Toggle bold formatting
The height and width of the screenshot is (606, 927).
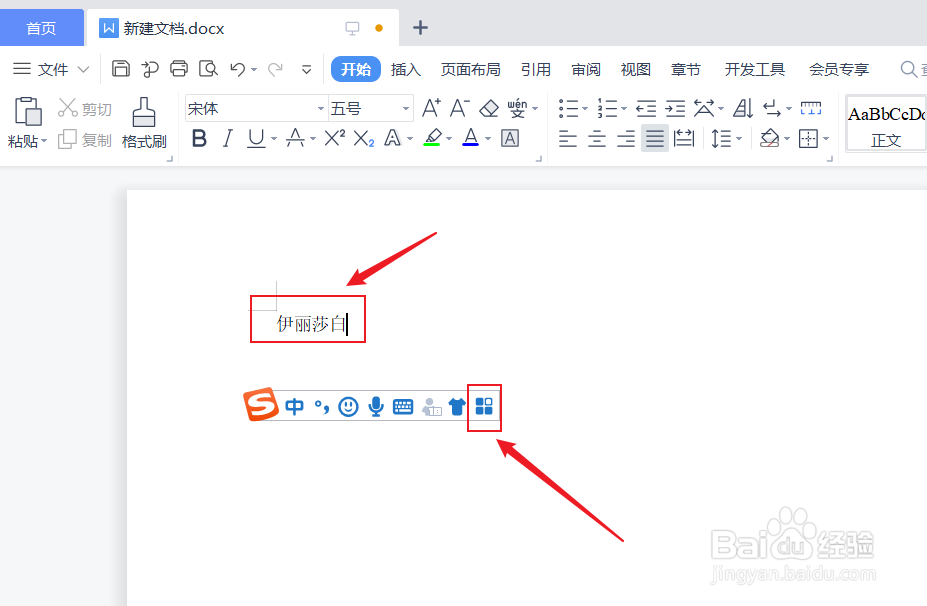(199, 138)
